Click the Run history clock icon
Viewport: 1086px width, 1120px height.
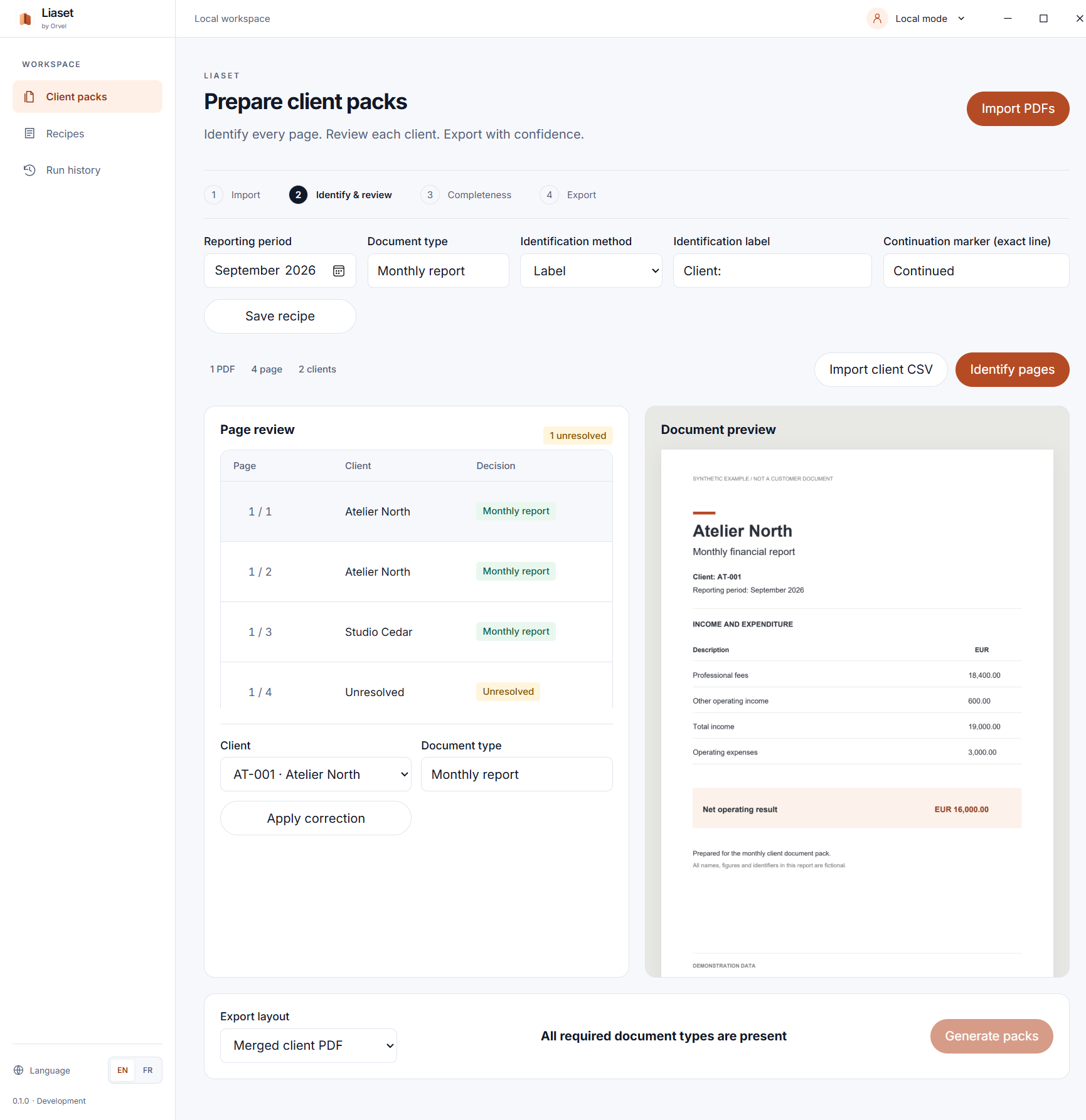(29, 170)
